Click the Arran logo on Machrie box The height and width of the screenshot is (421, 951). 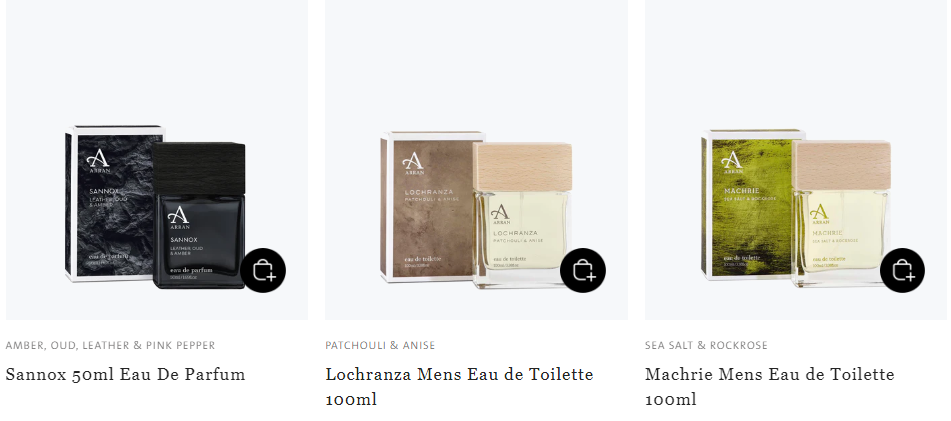point(731,162)
